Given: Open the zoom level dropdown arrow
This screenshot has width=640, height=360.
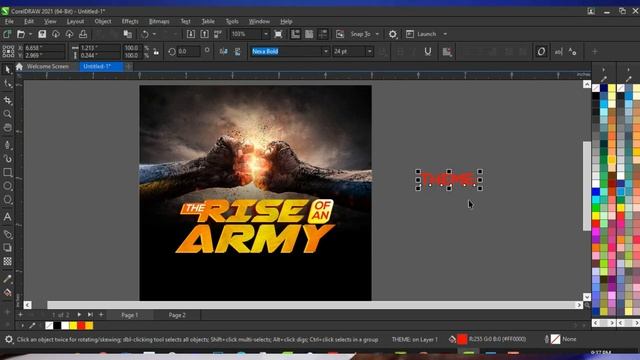Looking at the screenshot, I should coord(266,34).
